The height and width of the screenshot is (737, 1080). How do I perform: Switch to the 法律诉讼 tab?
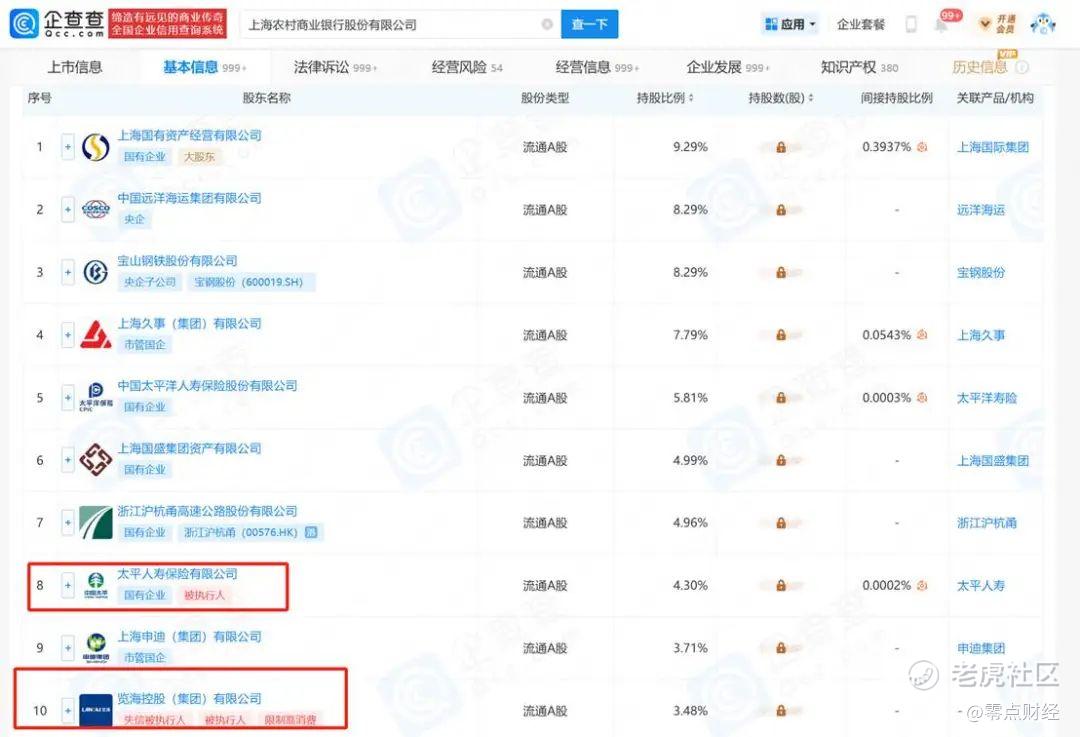pos(335,67)
